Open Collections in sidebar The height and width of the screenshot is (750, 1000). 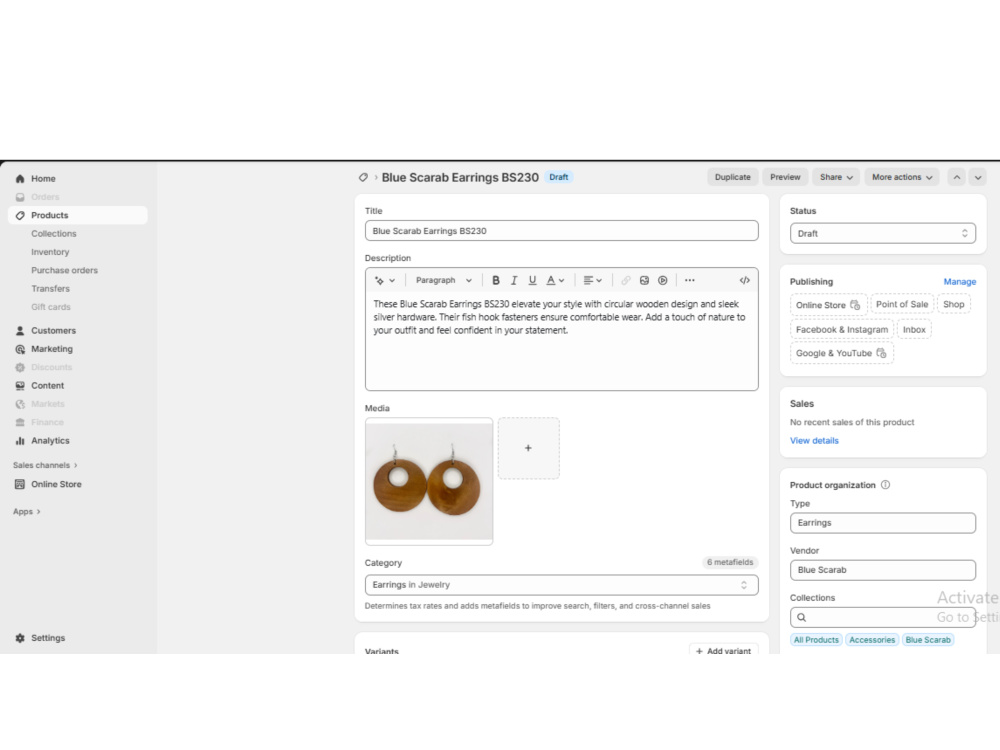[54, 234]
